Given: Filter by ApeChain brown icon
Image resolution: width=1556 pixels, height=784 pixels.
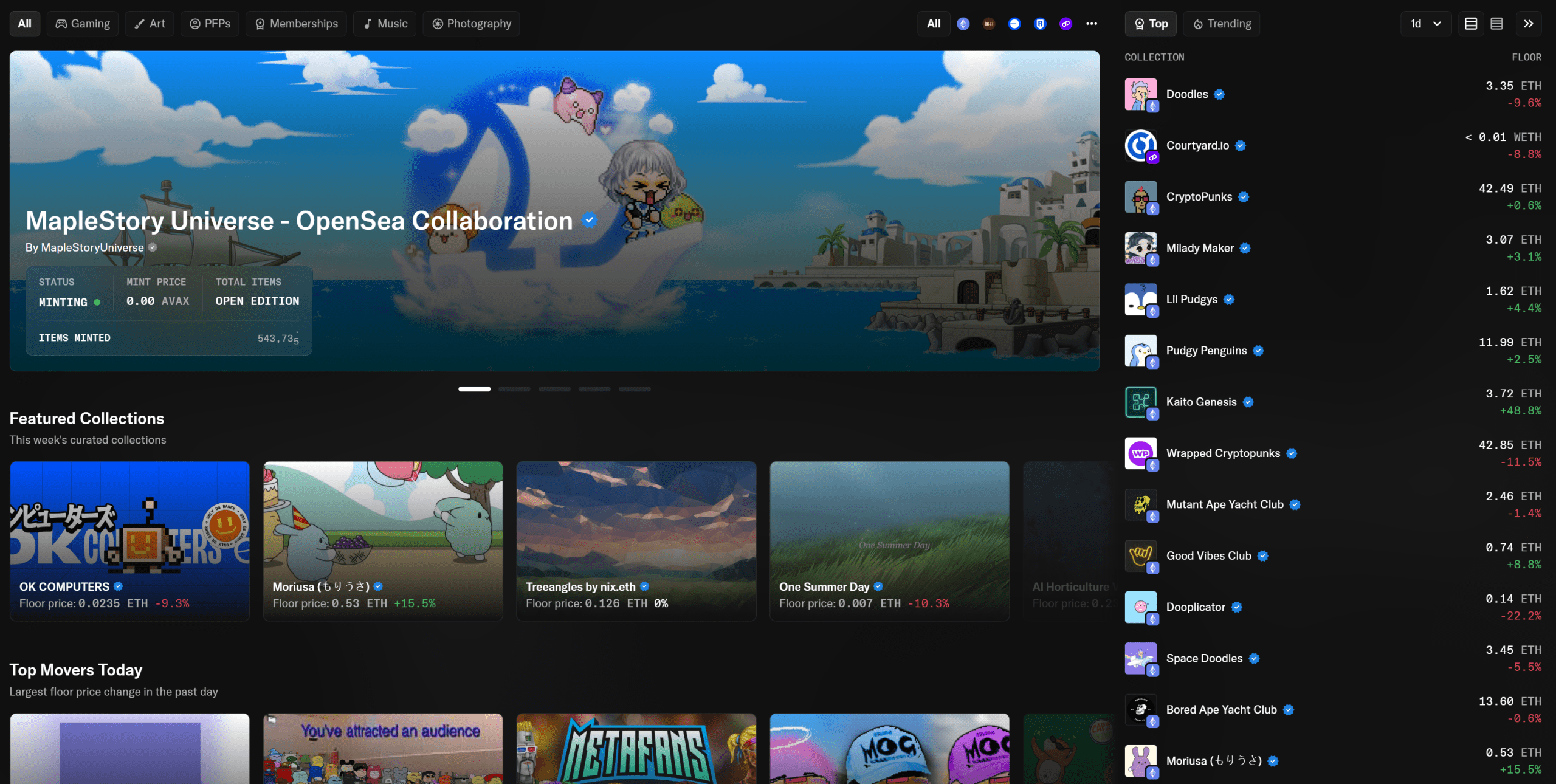Looking at the screenshot, I should [x=989, y=24].
